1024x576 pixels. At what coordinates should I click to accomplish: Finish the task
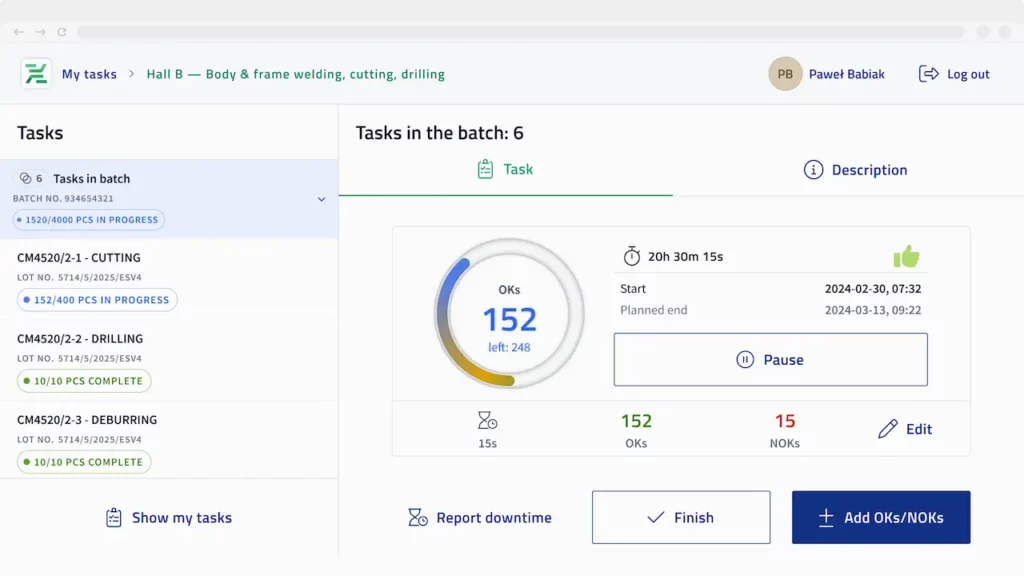coord(681,517)
